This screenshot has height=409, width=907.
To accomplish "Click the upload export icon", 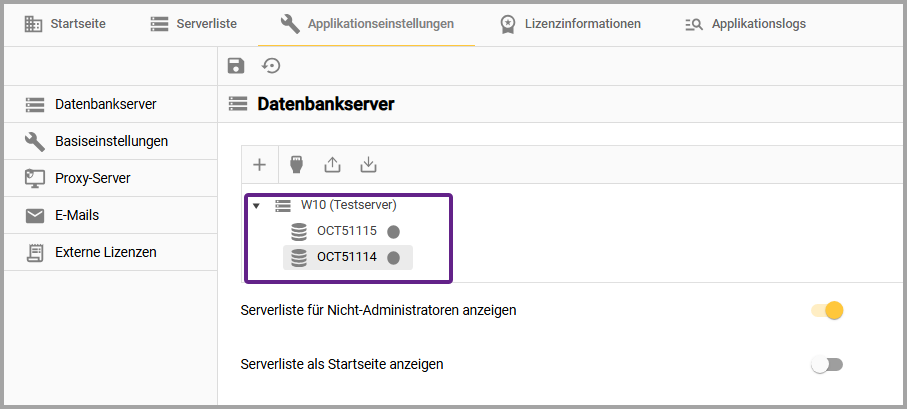I will point(332,164).
